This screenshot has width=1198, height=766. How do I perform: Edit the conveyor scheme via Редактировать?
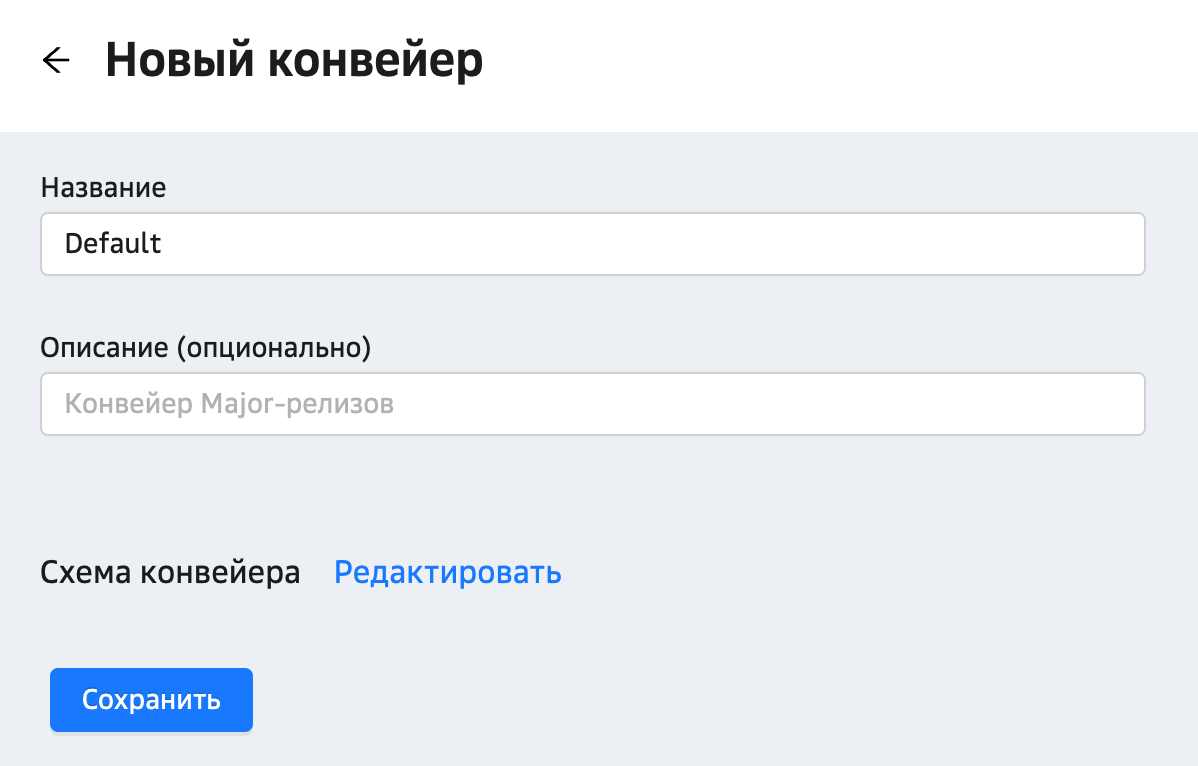click(447, 573)
